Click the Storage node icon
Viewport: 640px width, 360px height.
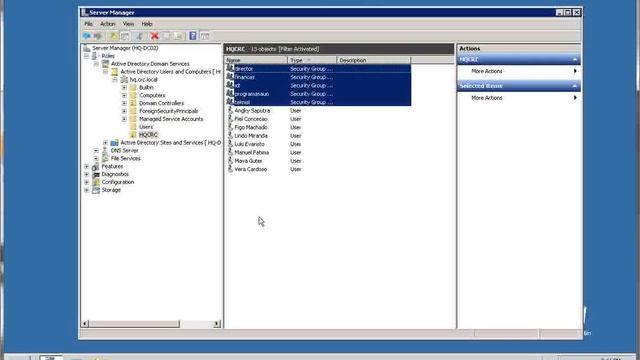coord(96,190)
